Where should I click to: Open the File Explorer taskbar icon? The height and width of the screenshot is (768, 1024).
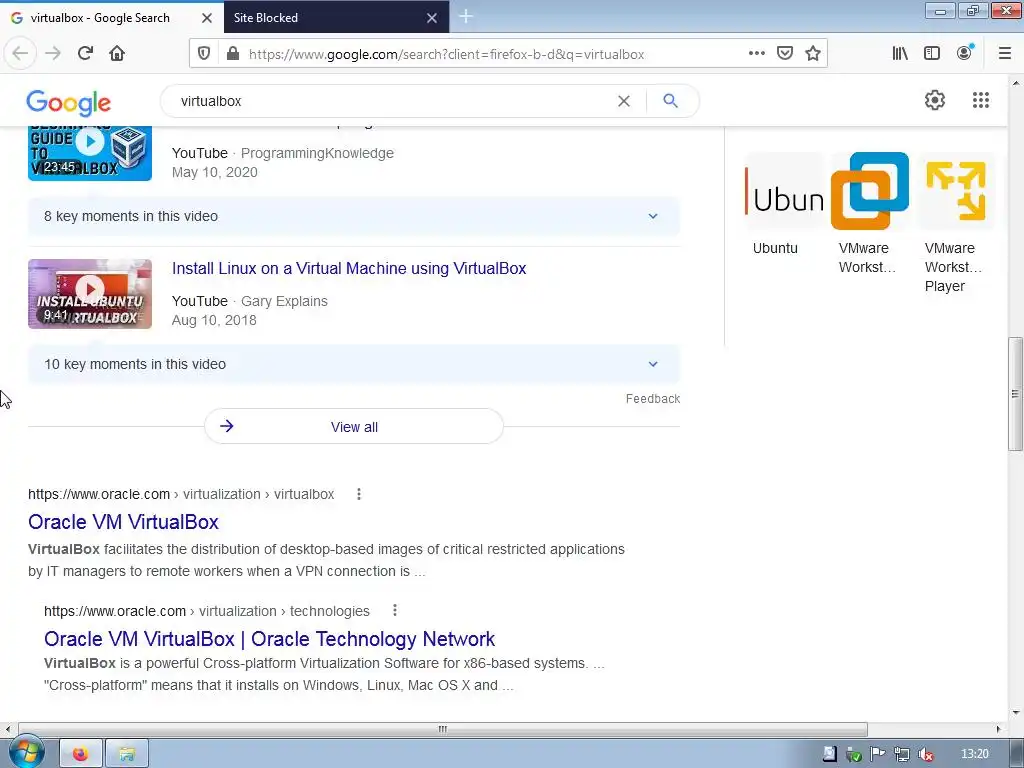tap(127, 754)
